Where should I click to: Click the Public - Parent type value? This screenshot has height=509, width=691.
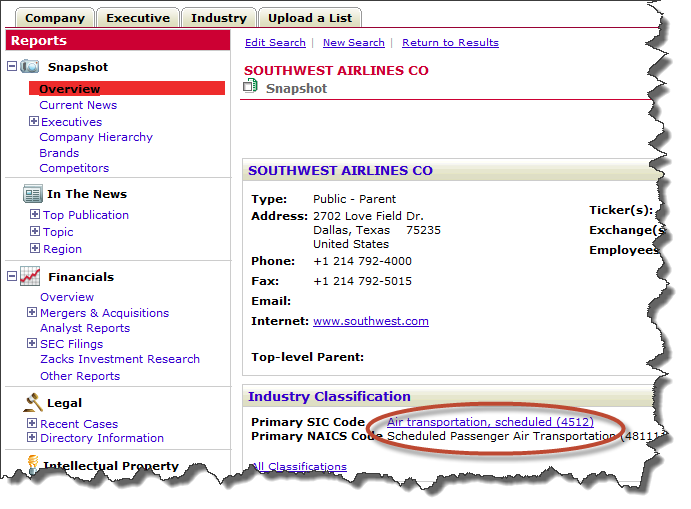click(354, 199)
